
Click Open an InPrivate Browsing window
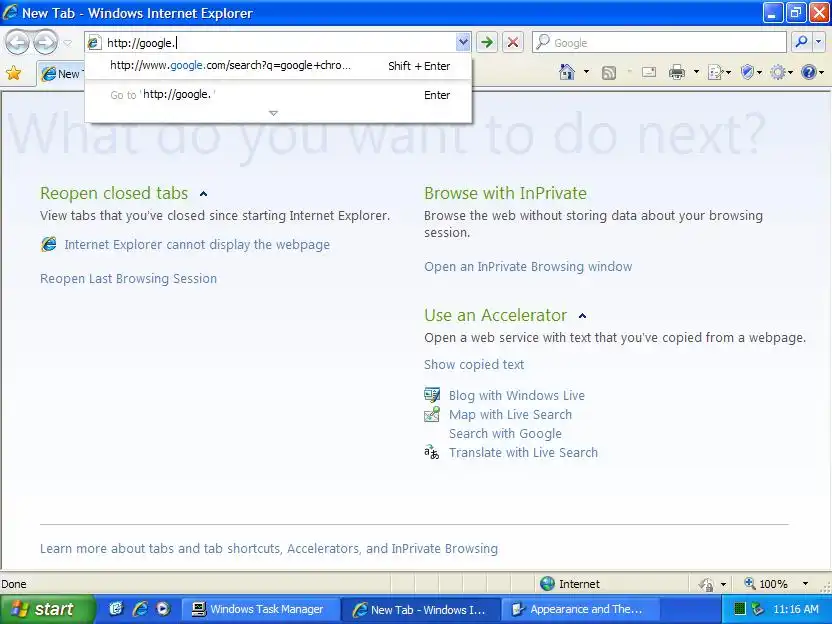tap(528, 266)
